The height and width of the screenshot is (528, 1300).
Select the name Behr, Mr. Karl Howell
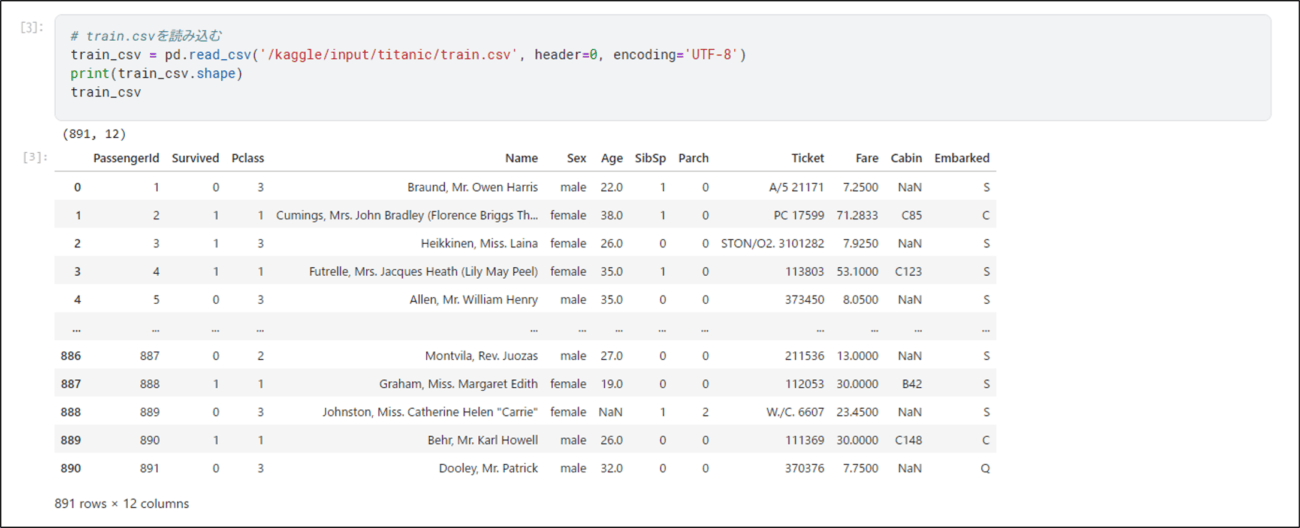click(482, 439)
